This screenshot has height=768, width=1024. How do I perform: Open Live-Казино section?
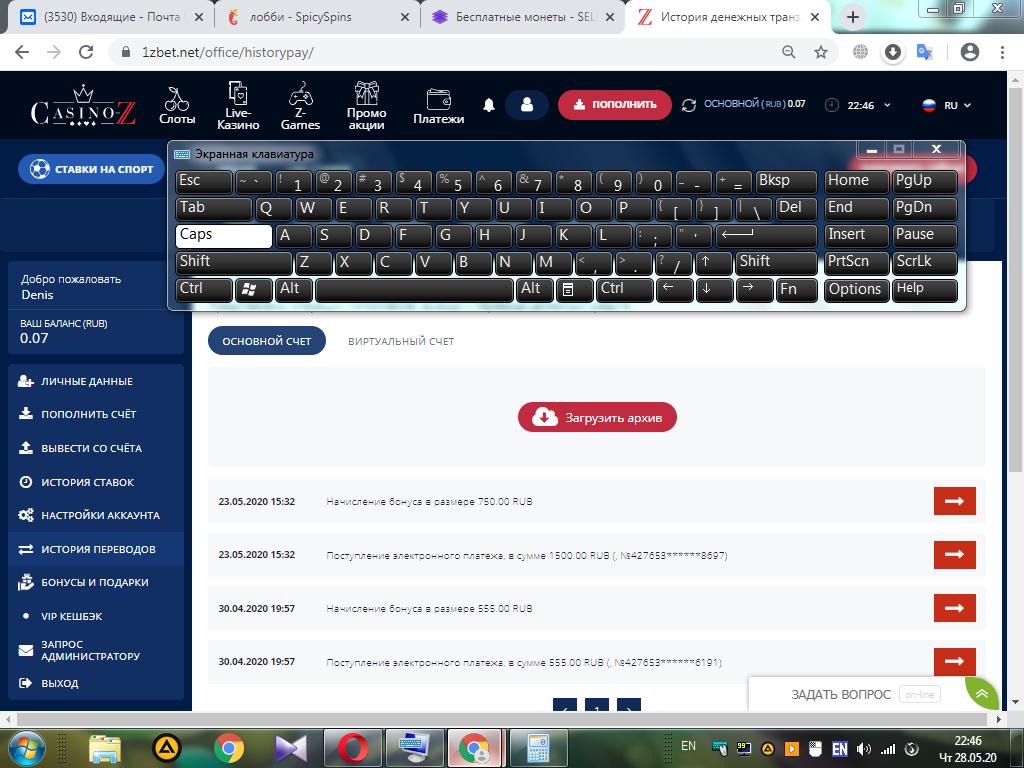(x=238, y=105)
